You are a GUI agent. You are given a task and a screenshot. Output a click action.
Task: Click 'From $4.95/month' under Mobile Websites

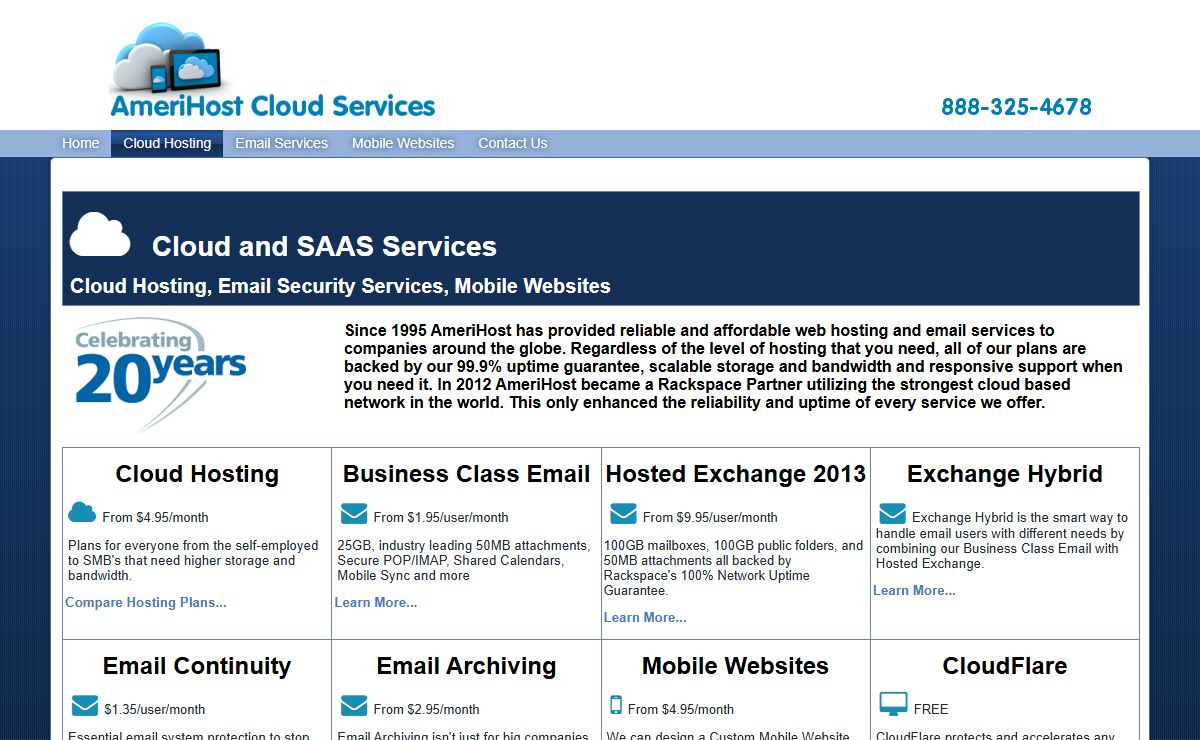[x=681, y=709]
